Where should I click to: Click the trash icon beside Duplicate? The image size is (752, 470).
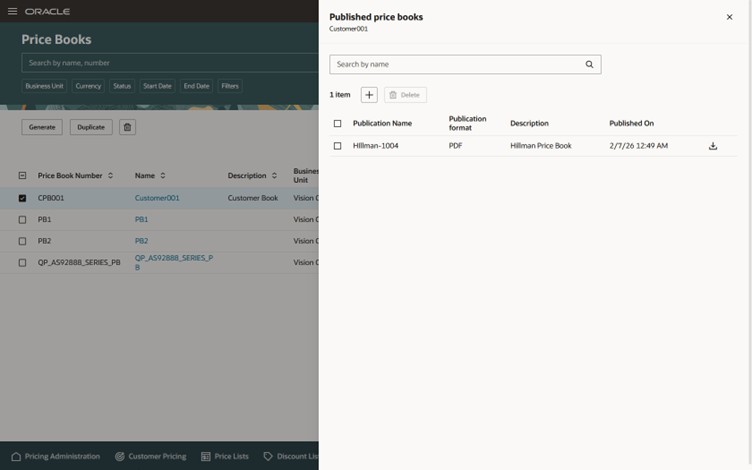point(127,127)
